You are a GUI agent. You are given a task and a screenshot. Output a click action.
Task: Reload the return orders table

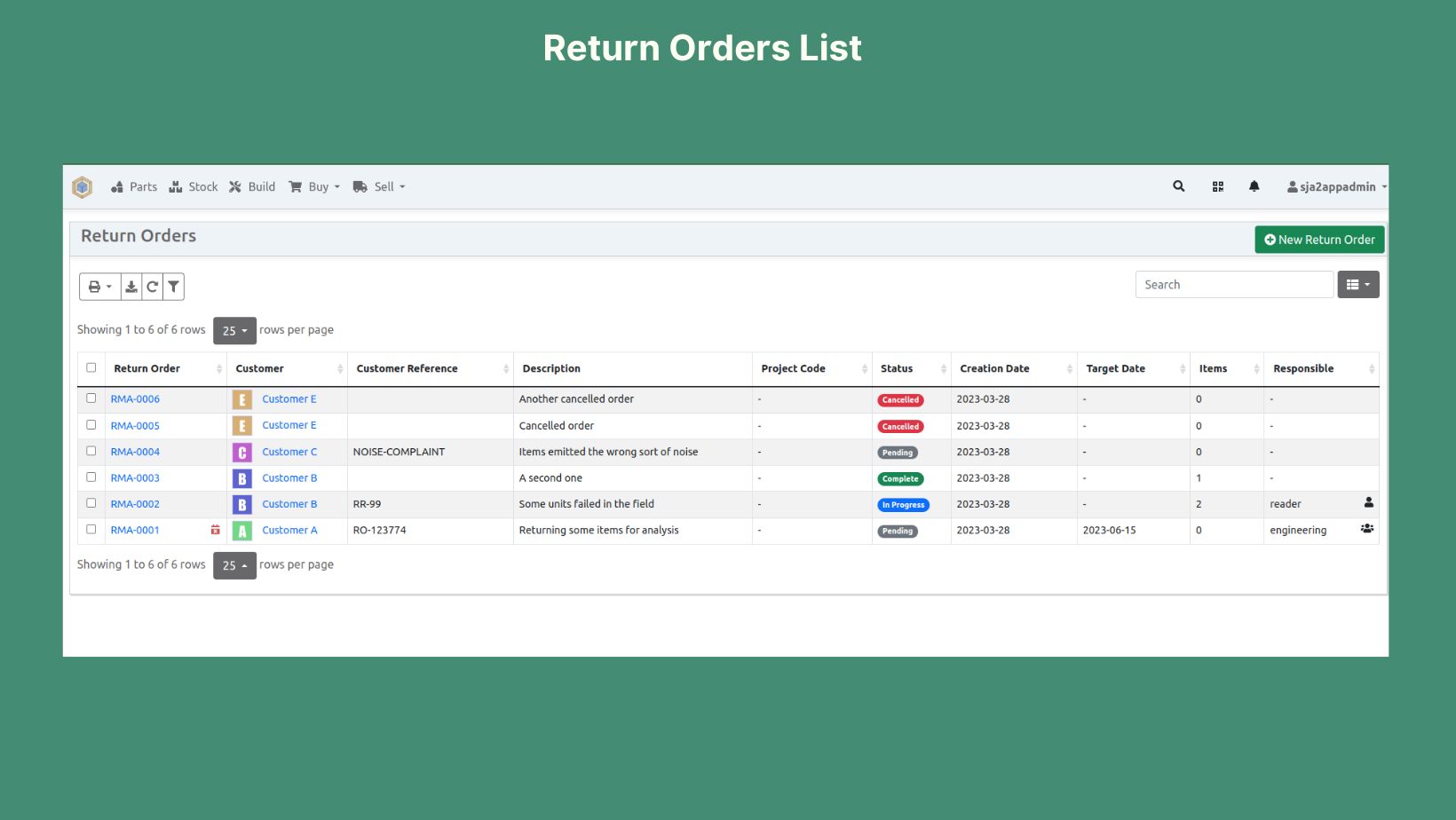153,287
